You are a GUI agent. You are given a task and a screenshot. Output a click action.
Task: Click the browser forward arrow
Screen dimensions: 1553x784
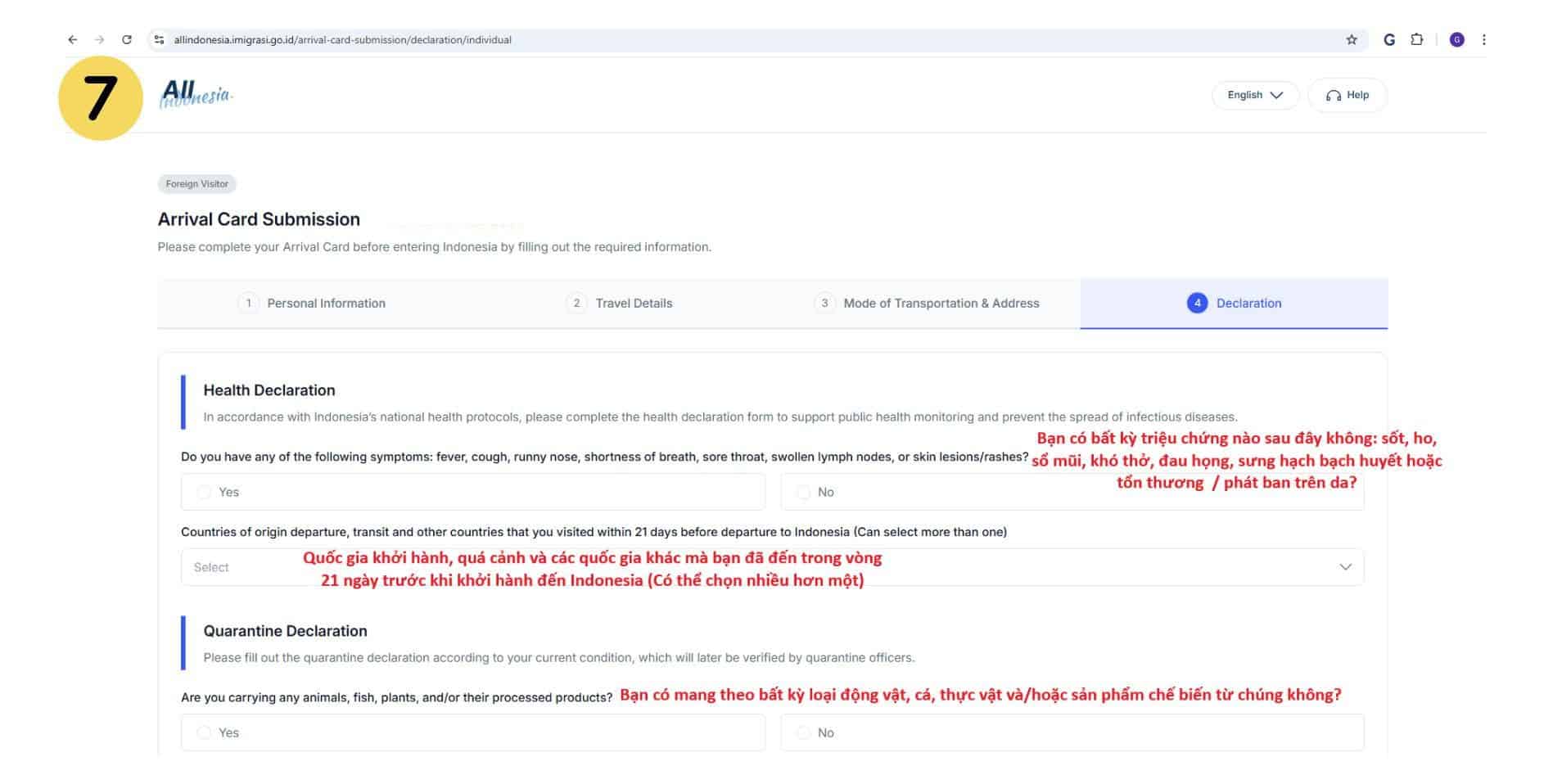coord(99,39)
